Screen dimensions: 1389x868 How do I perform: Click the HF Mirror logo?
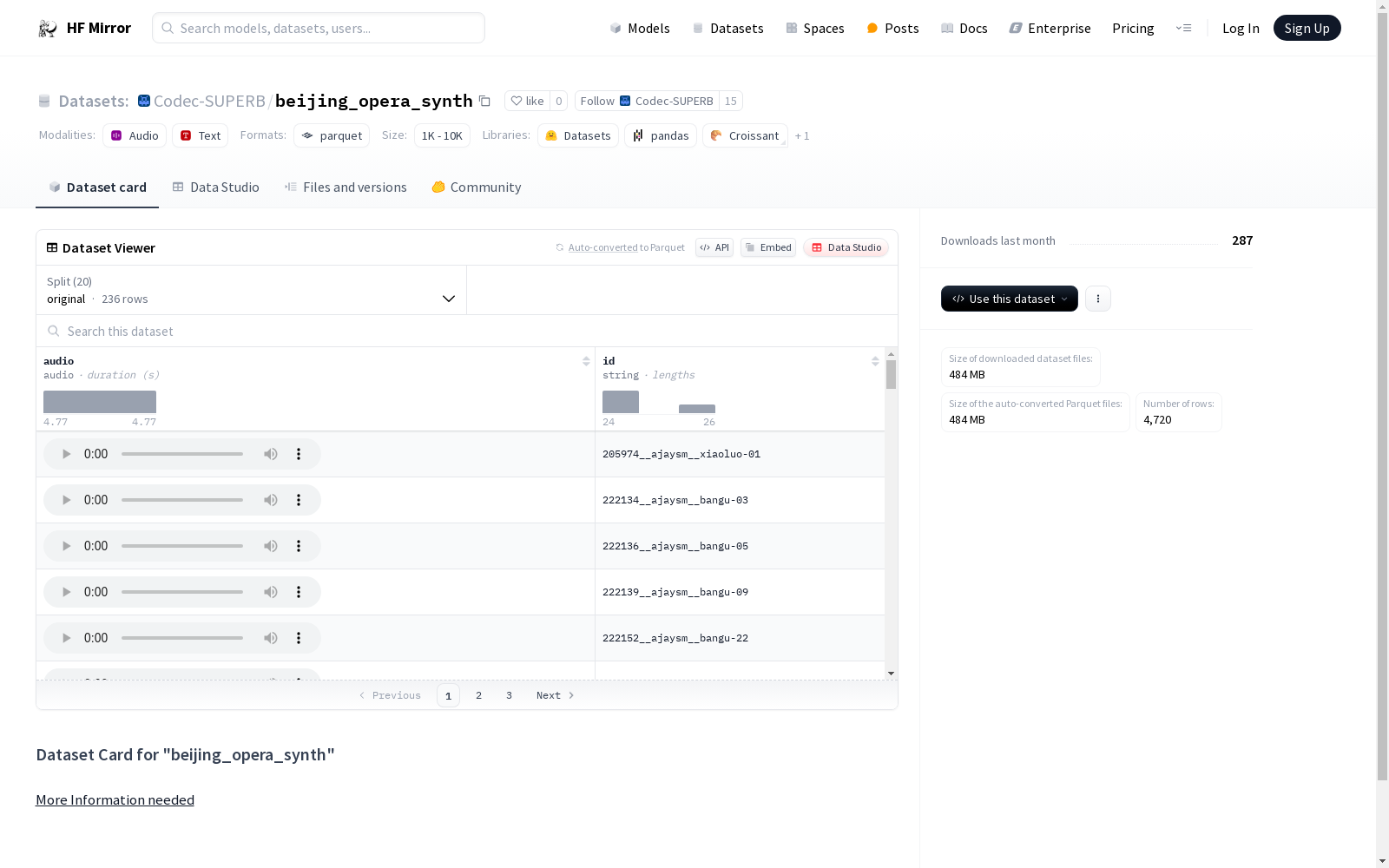coord(84,28)
